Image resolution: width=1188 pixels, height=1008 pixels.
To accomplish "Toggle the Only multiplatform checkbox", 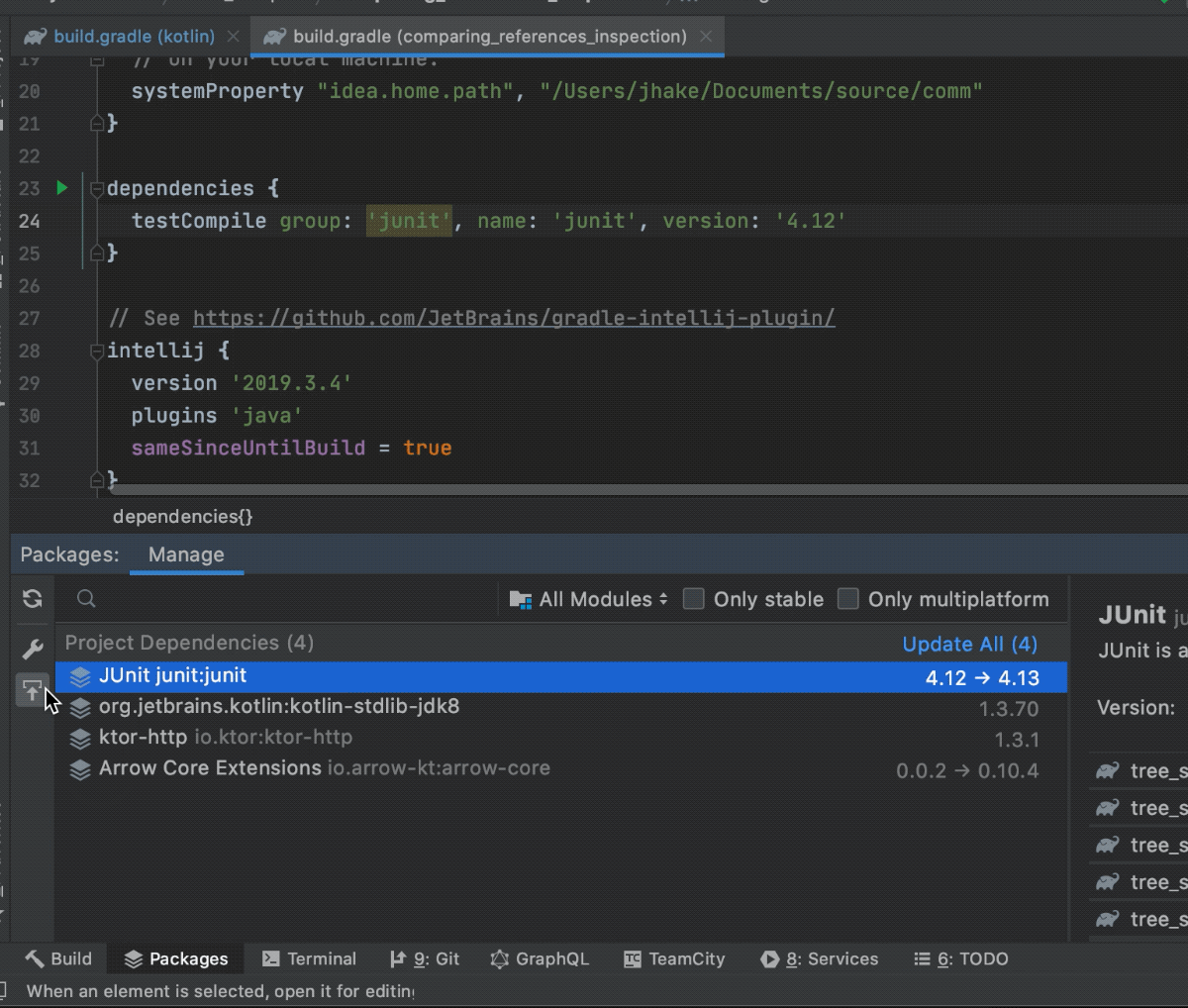I will (x=848, y=599).
